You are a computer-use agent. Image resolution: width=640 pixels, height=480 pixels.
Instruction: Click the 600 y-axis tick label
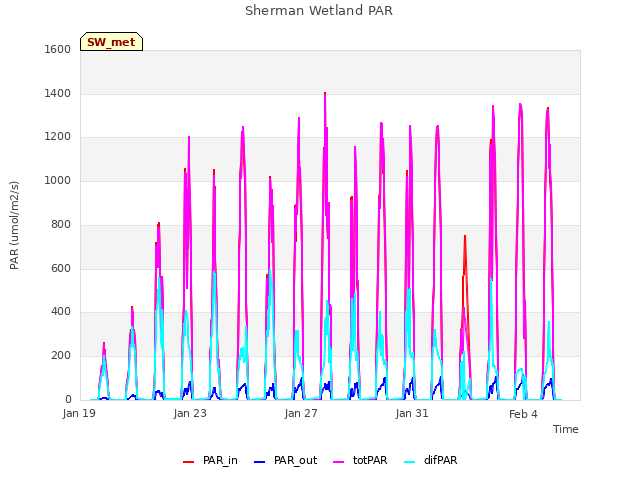point(61,268)
